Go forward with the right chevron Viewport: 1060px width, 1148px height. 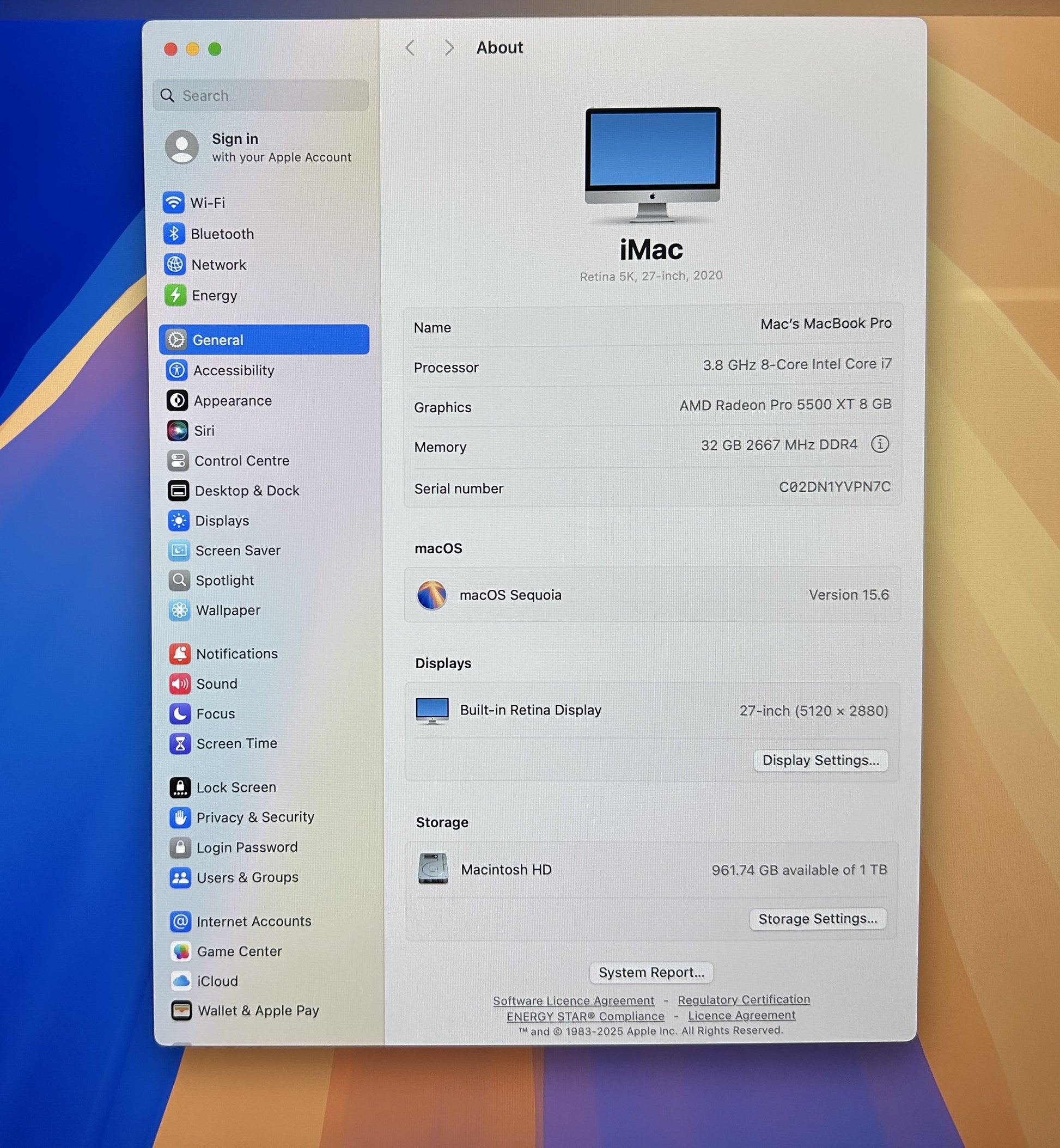coord(449,48)
